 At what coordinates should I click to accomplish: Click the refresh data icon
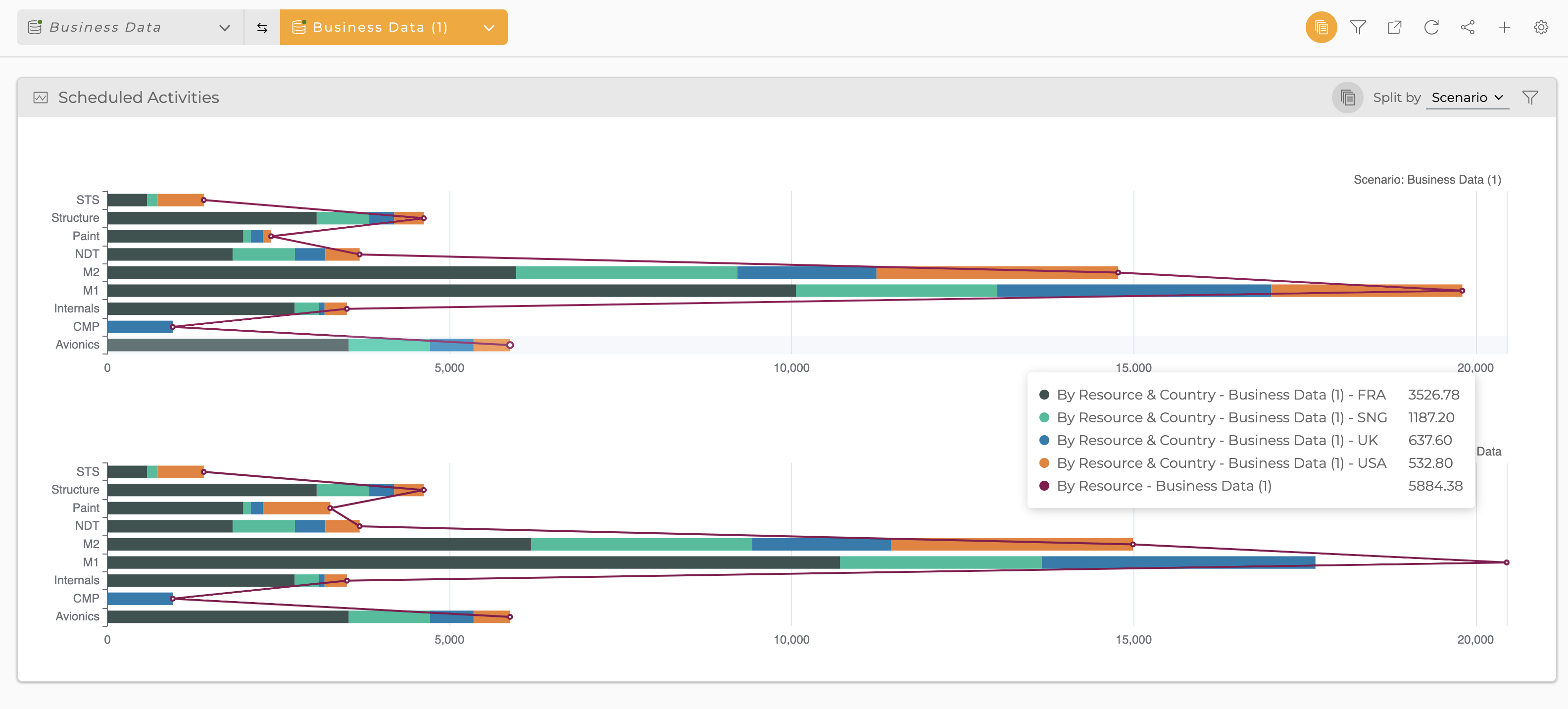tap(1430, 27)
